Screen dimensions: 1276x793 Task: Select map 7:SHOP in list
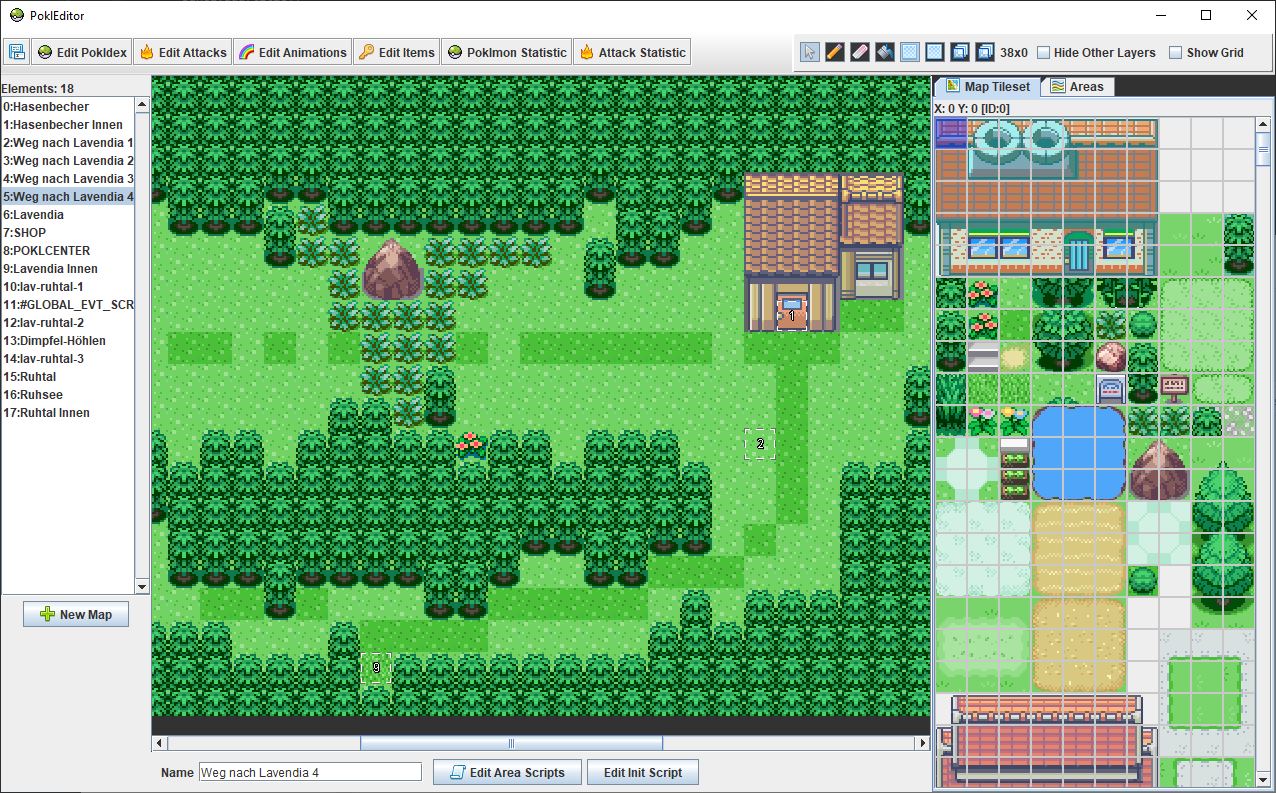coord(68,232)
